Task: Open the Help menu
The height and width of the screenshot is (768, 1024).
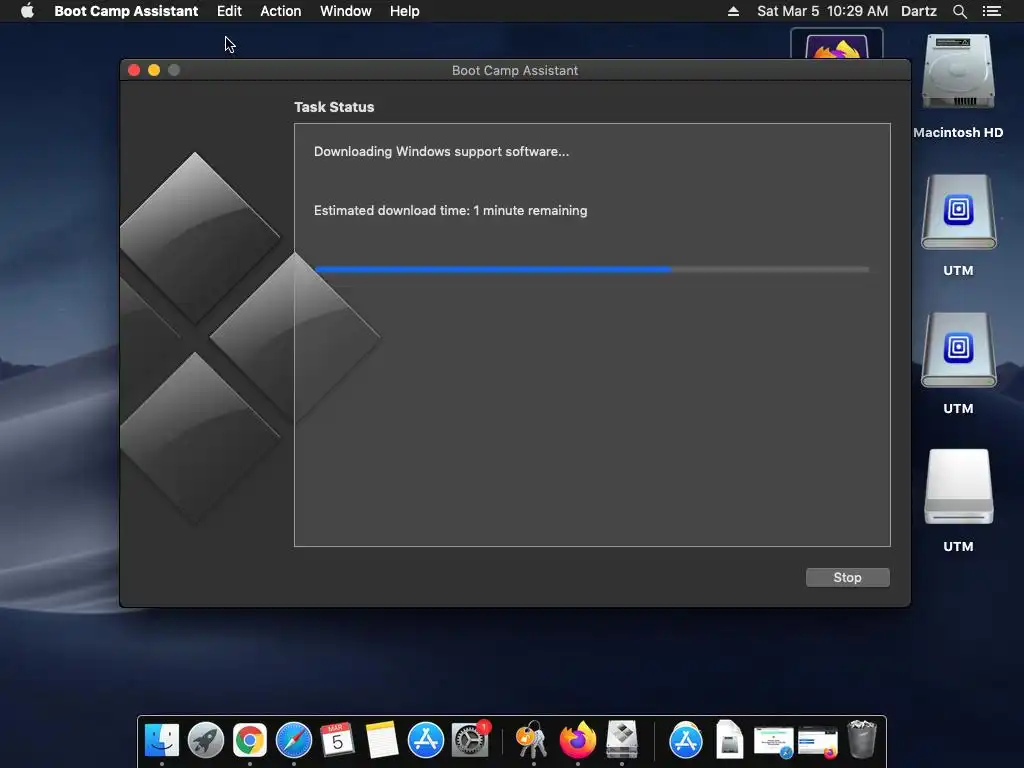Action: (x=404, y=11)
